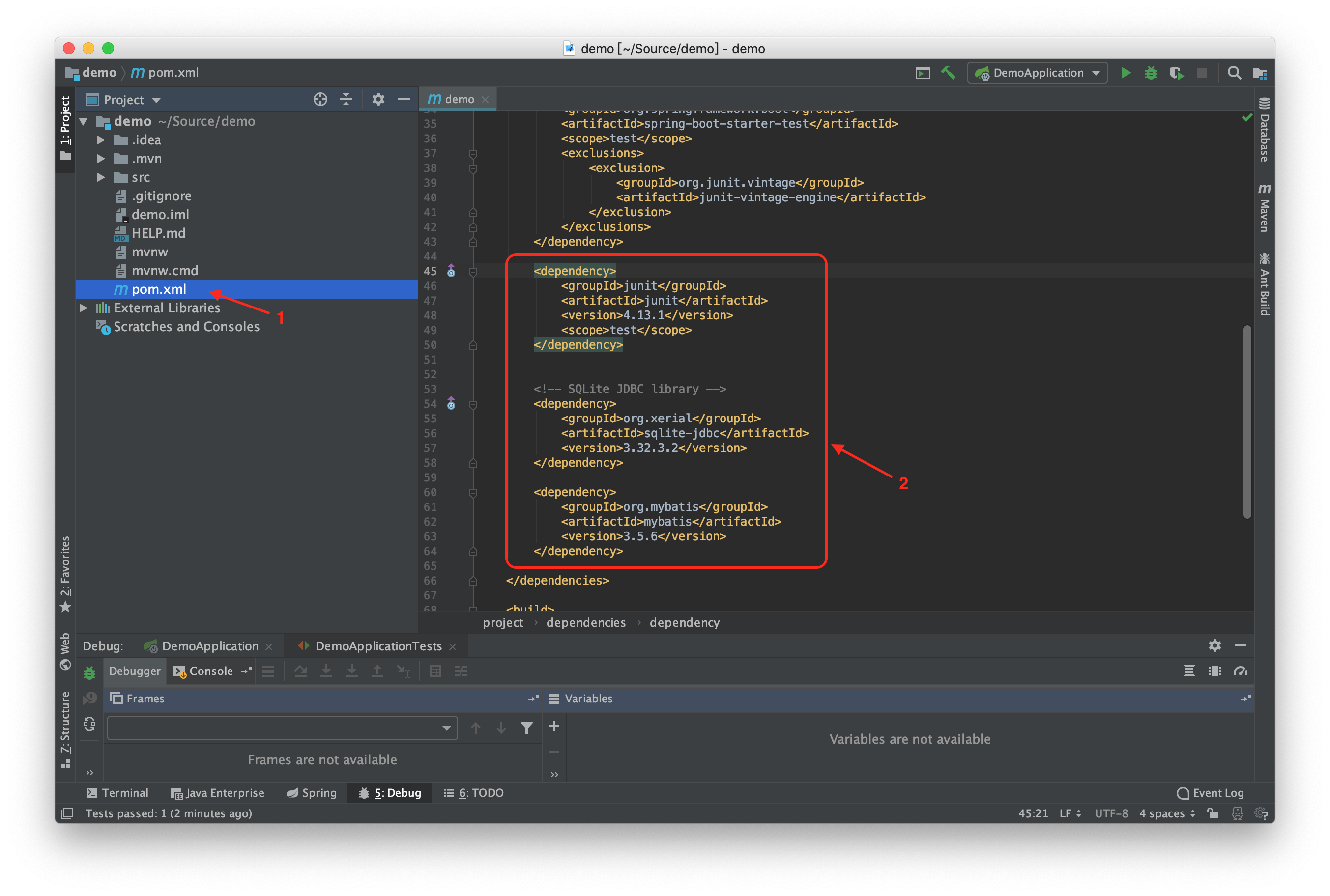Switch to the DemoApplicationTests debug tab
Image resolution: width=1330 pixels, height=896 pixels.
tap(378, 645)
